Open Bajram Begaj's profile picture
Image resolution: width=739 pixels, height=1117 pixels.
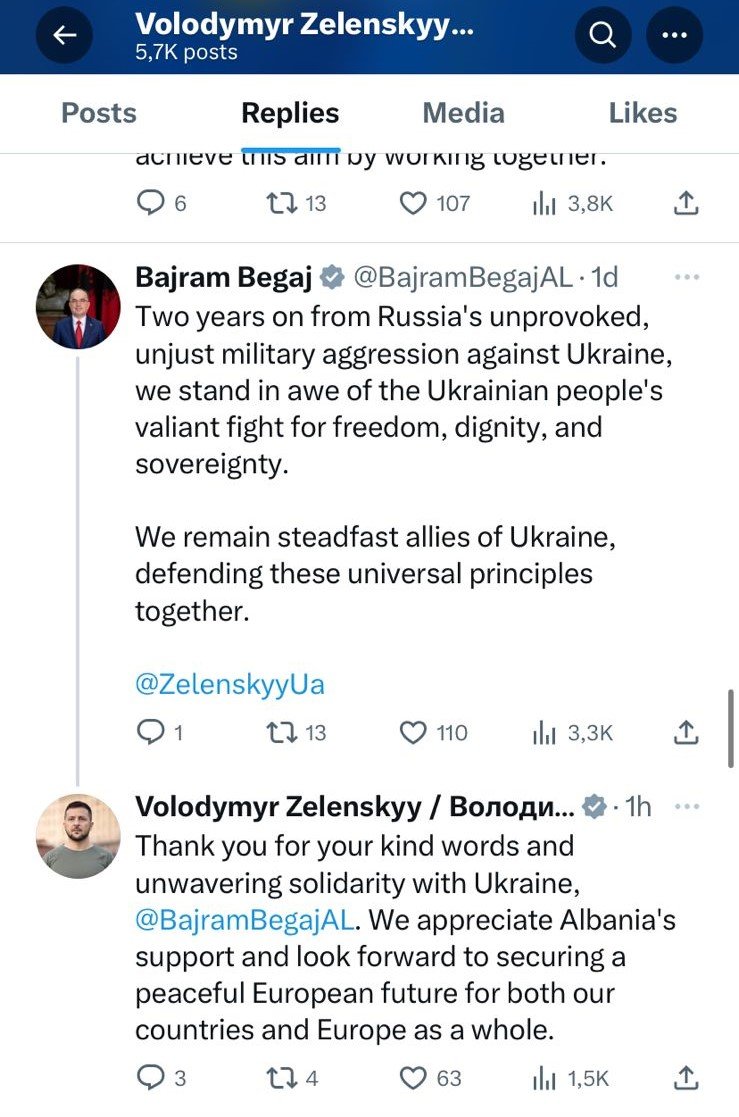(78, 306)
